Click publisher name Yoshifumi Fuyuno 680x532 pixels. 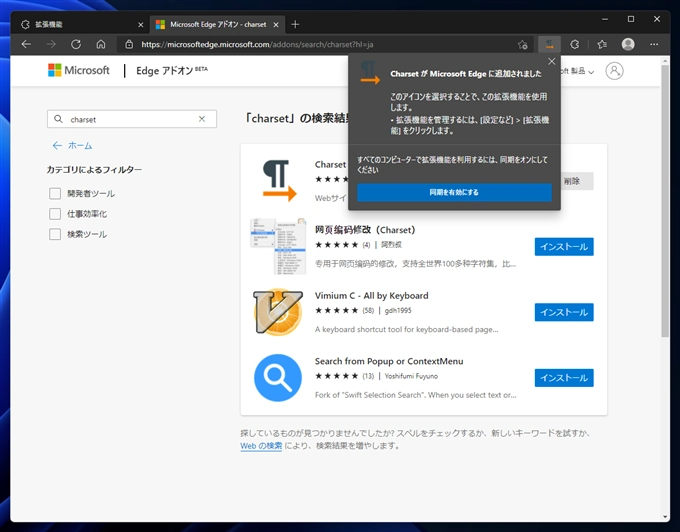pos(411,376)
